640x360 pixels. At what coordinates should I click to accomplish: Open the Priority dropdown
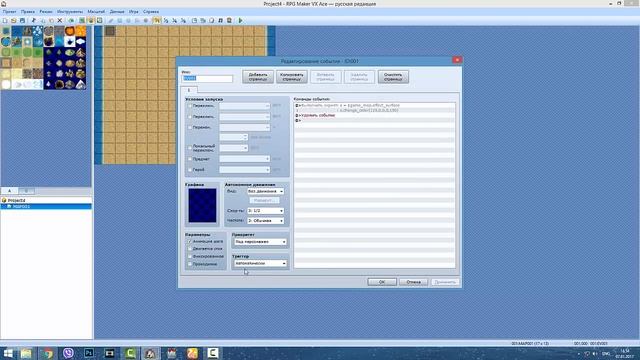[x=260, y=242]
